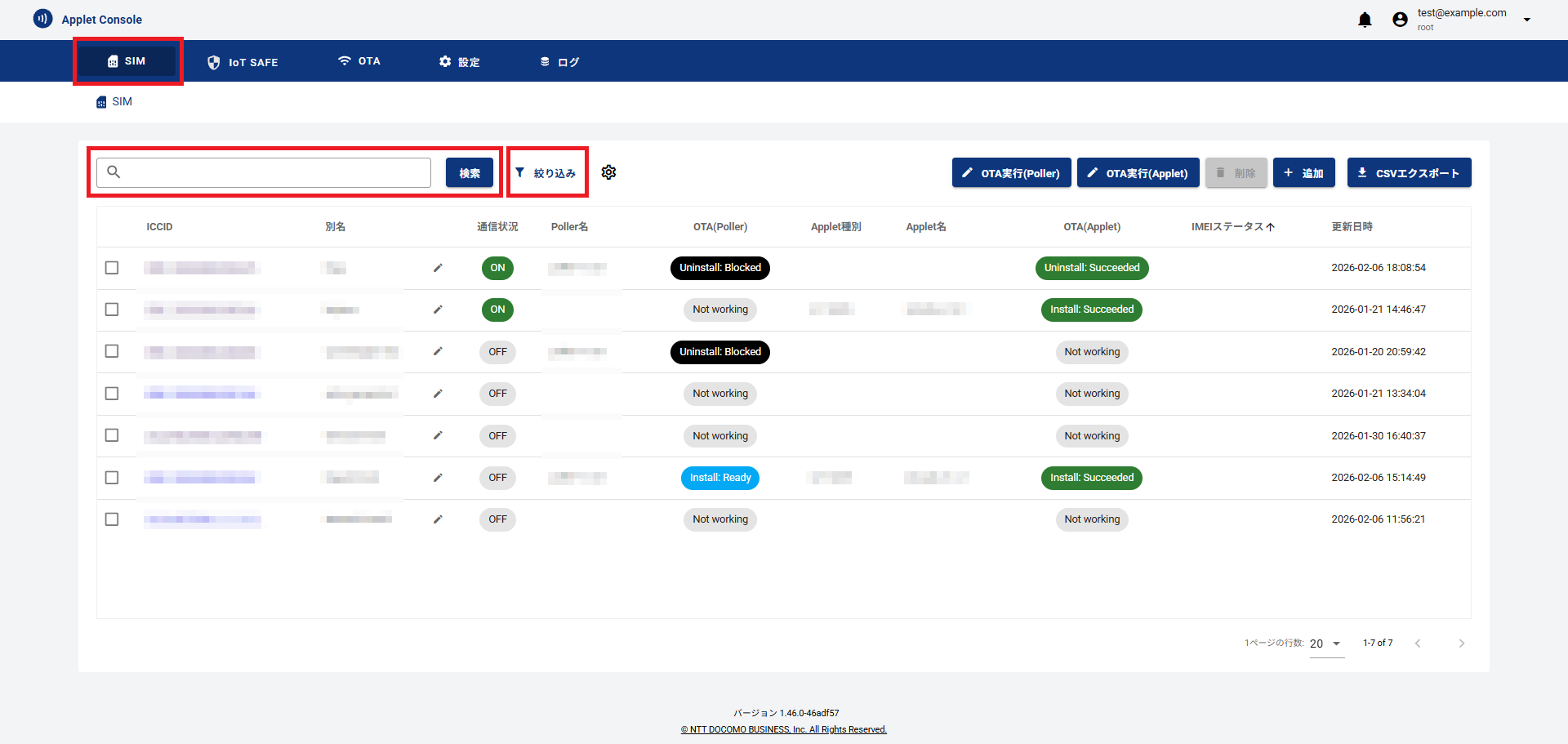Click the 1-7 of 7 pagination text
Viewport: 1568px width, 744px height.
pos(1378,644)
